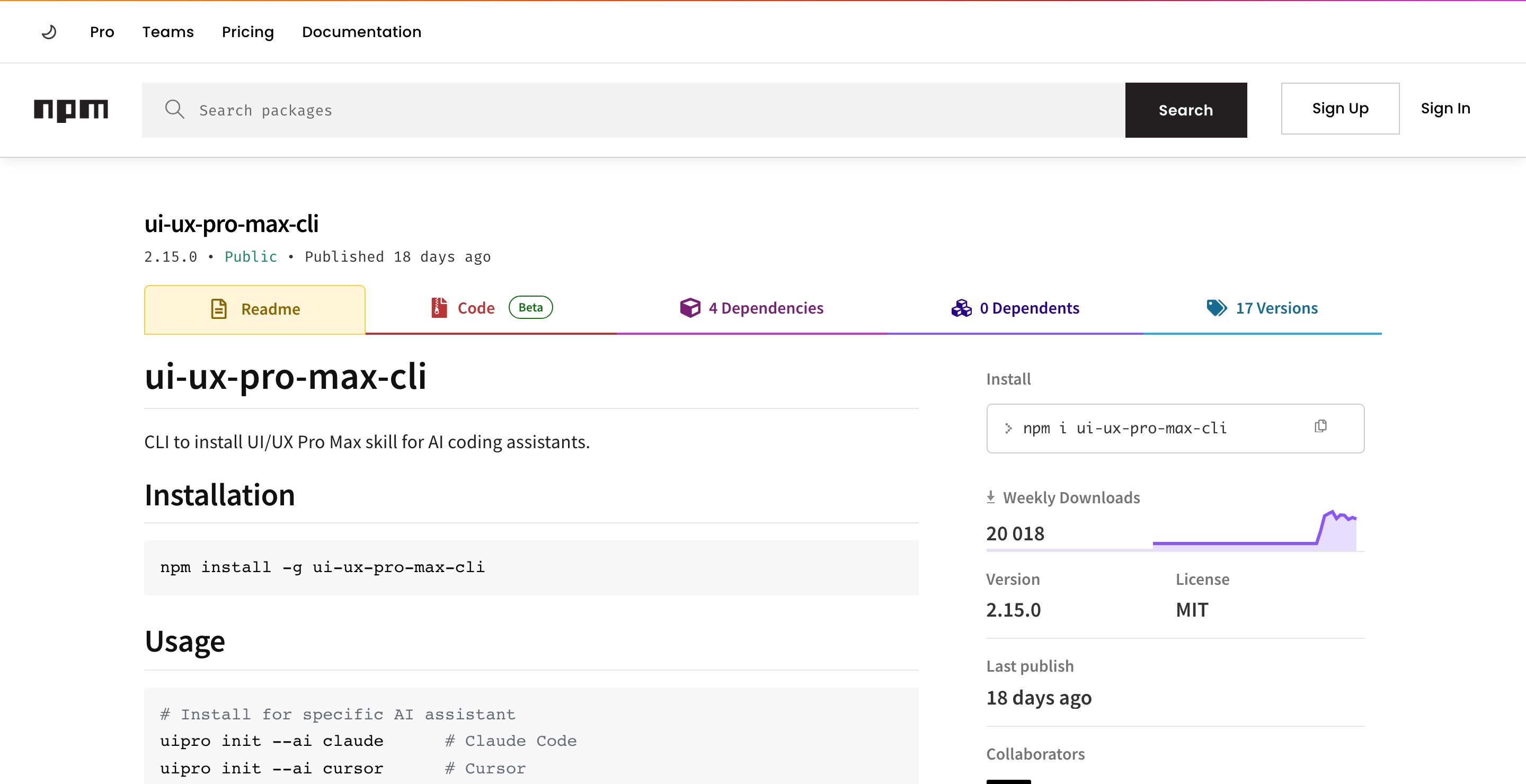The image size is (1526, 784).
Task: Open the 4 Dependencies tab
Action: [752, 308]
